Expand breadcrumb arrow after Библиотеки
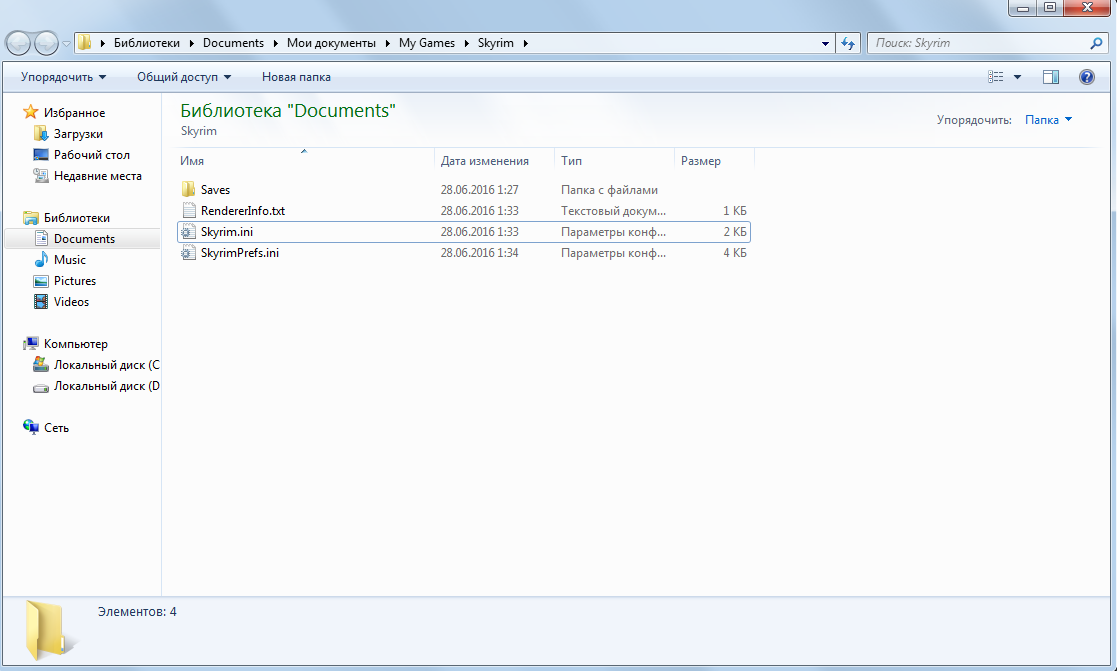The image size is (1117, 671). tap(192, 43)
